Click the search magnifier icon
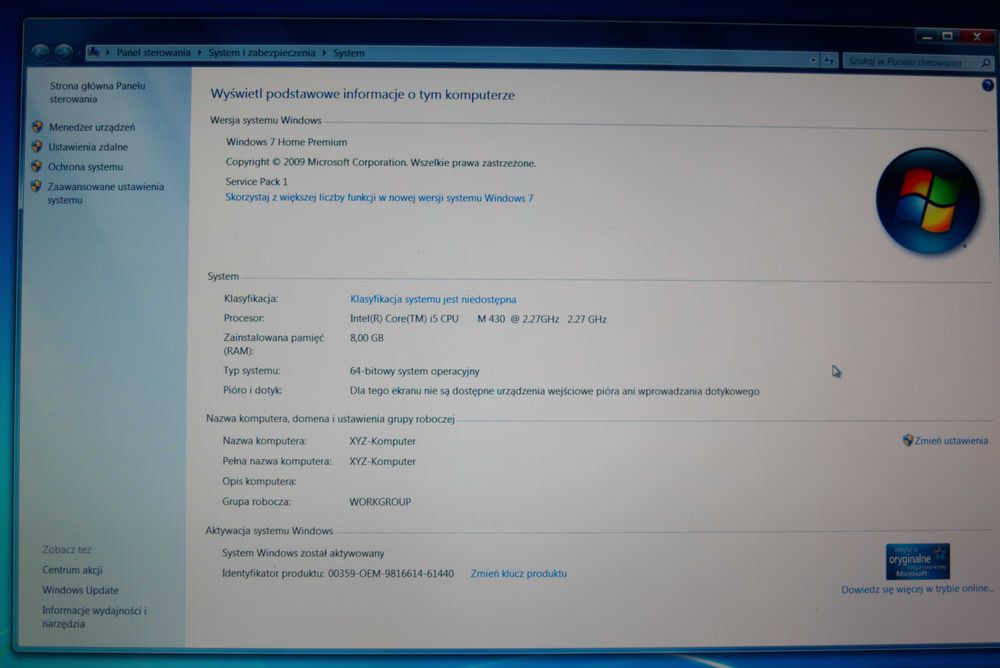Image resolution: width=1000 pixels, height=668 pixels. pyautogui.click(x=985, y=63)
